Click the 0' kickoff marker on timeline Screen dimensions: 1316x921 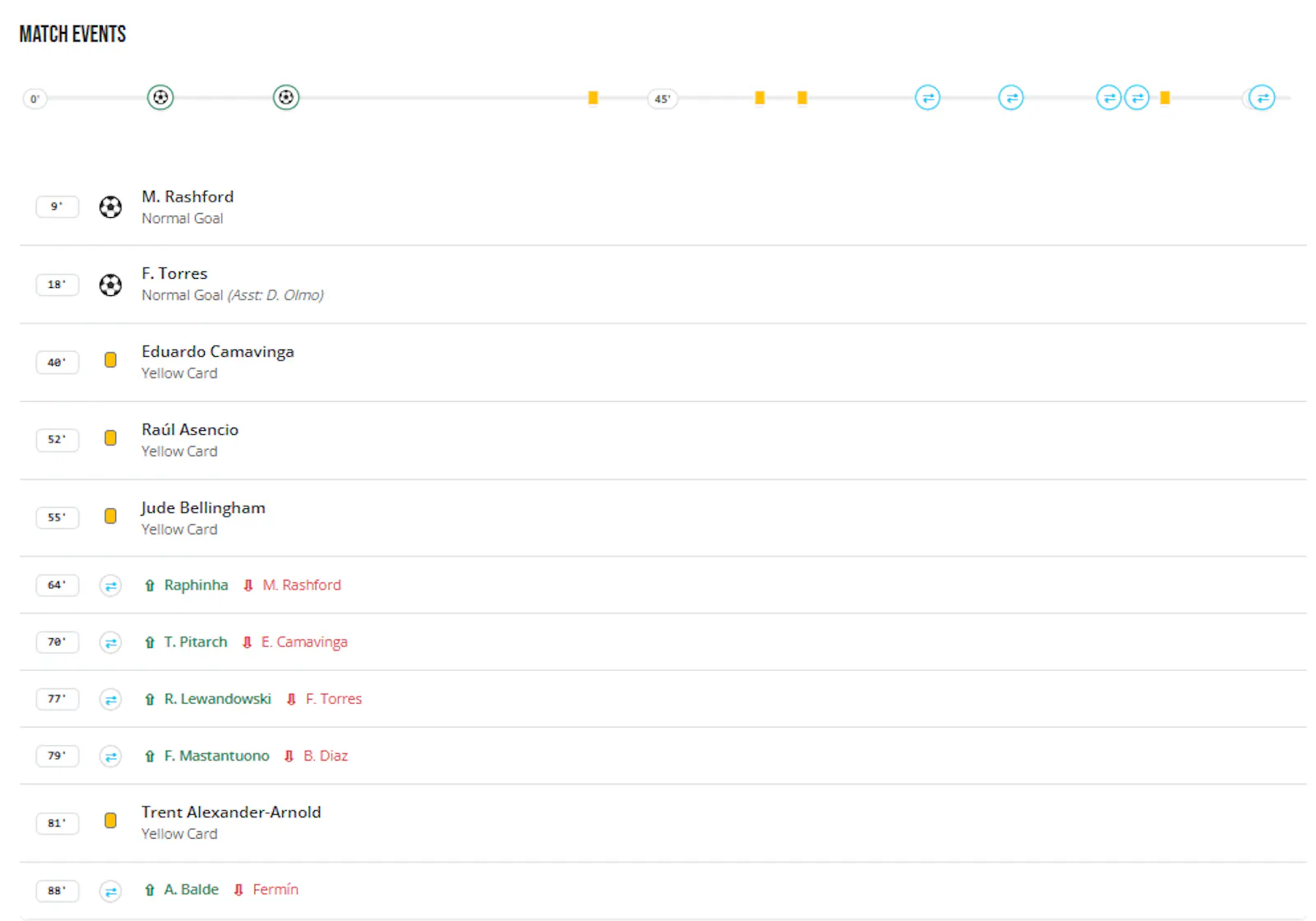35,99
